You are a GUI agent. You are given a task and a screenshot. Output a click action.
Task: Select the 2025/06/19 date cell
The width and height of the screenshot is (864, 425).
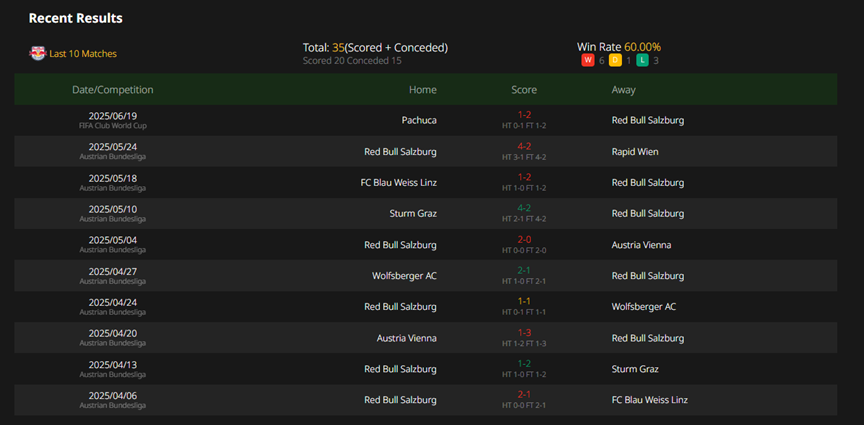click(112, 116)
